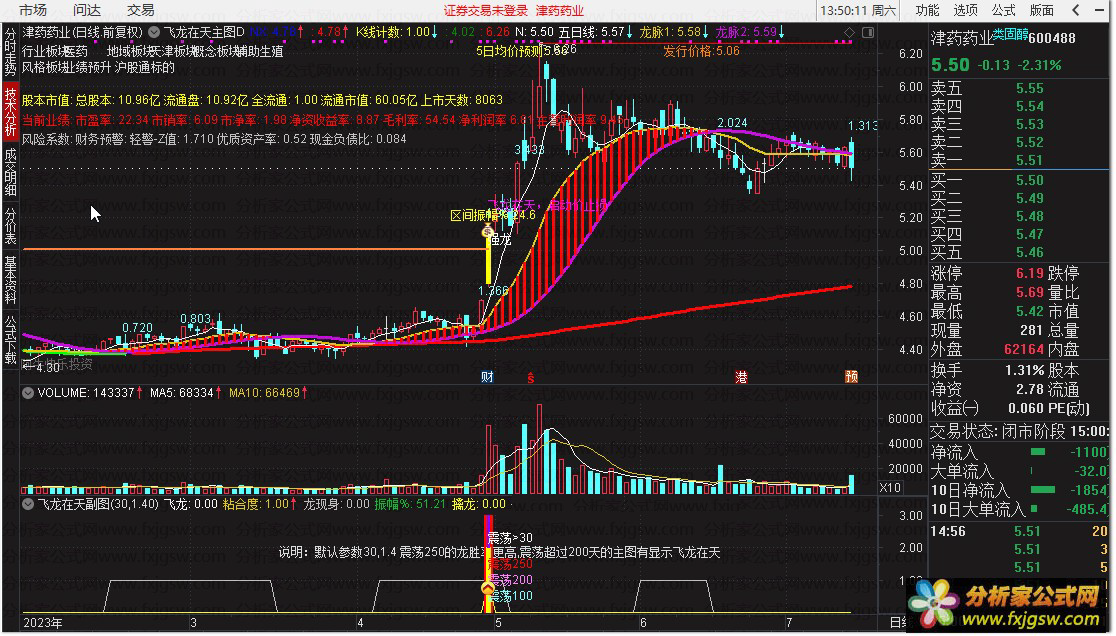
Task: Click the 最高 value 5.69
Action: pyautogui.click(x=1030, y=292)
